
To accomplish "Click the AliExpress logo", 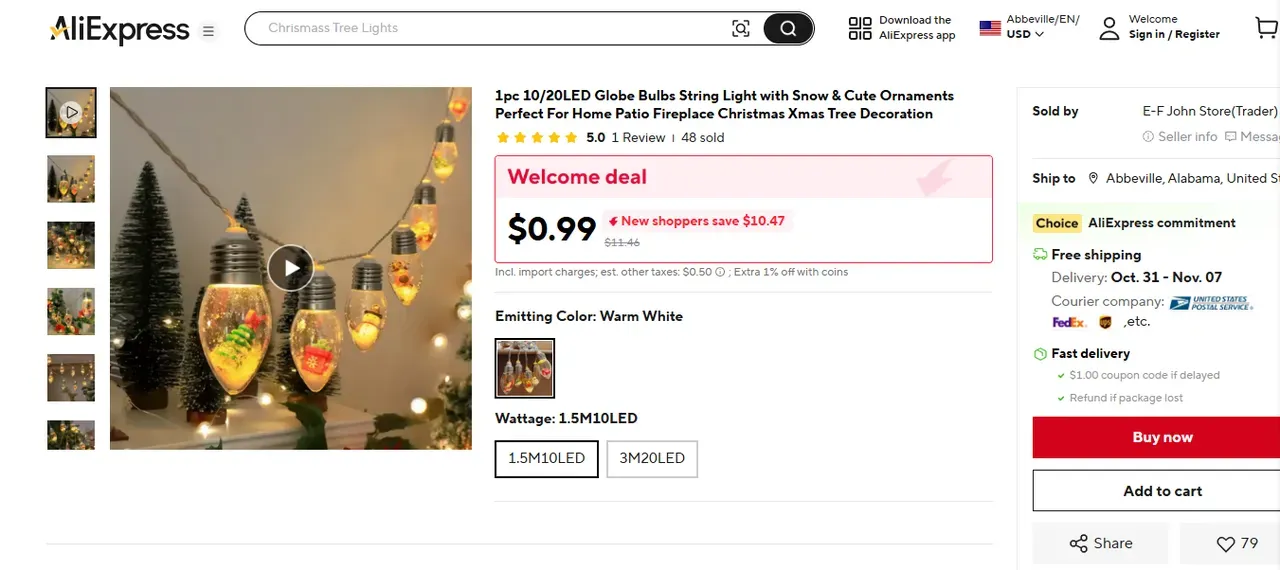I will [119, 30].
